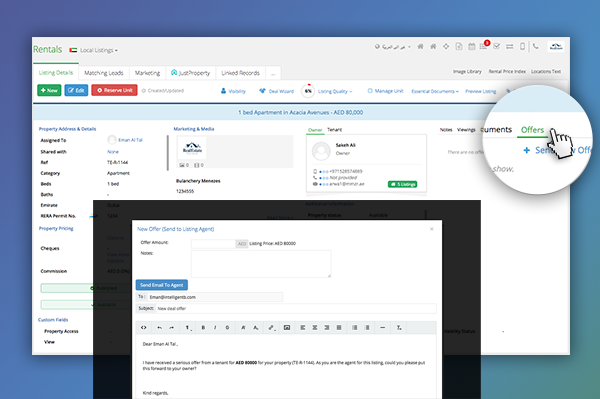Select the Owner tab
The height and width of the screenshot is (399, 600).
(x=315, y=130)
